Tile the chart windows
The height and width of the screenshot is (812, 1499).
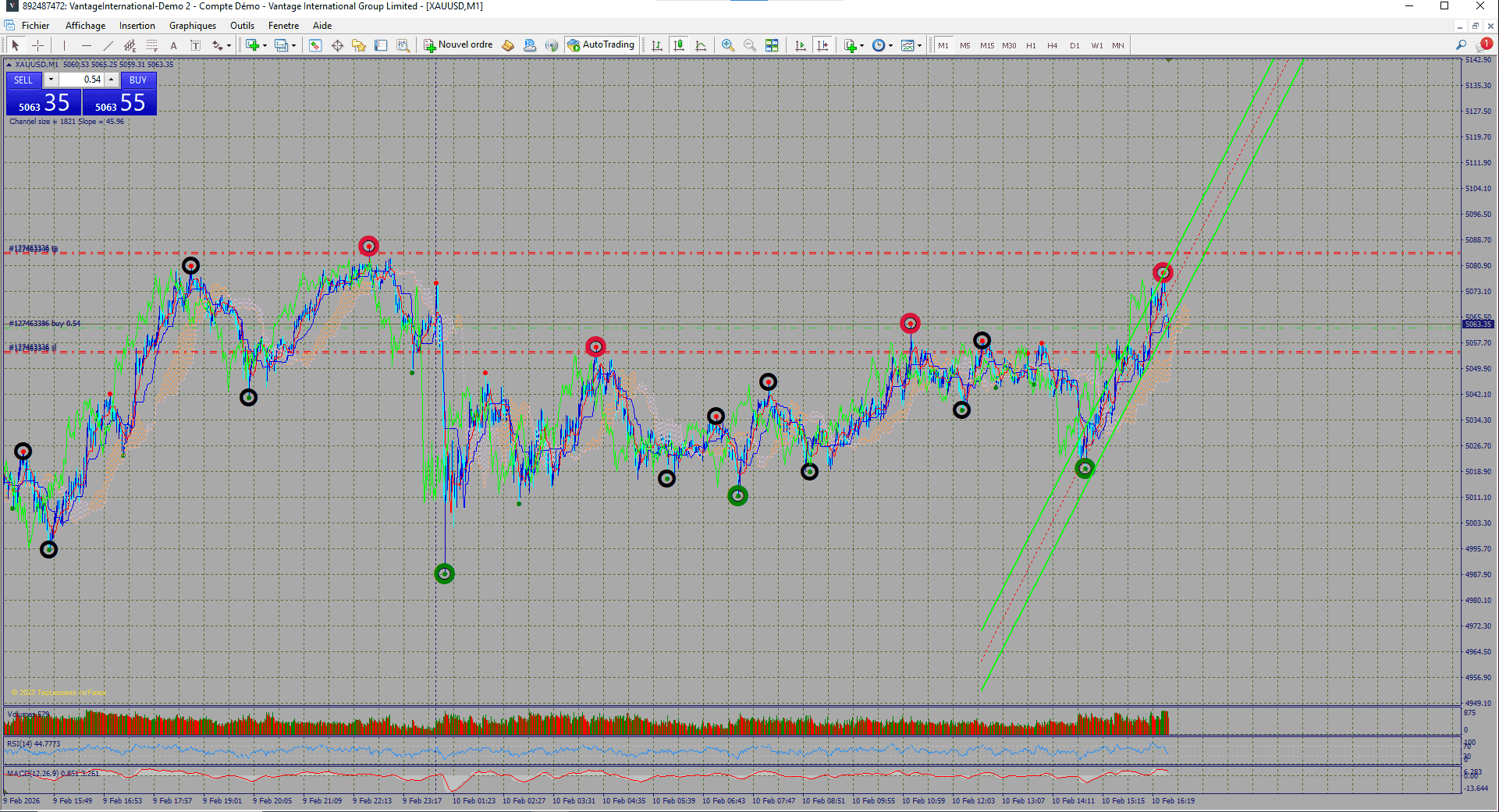click(x=772, y=45)
